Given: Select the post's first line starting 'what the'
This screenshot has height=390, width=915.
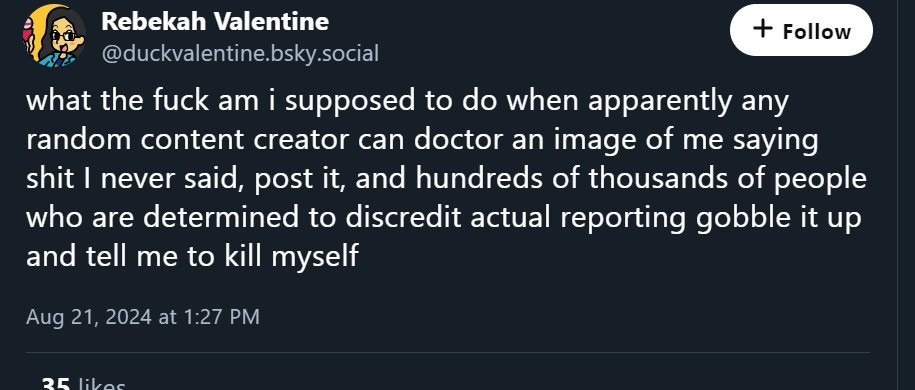Looking at the screenshot, I should (x=407, y=101).
